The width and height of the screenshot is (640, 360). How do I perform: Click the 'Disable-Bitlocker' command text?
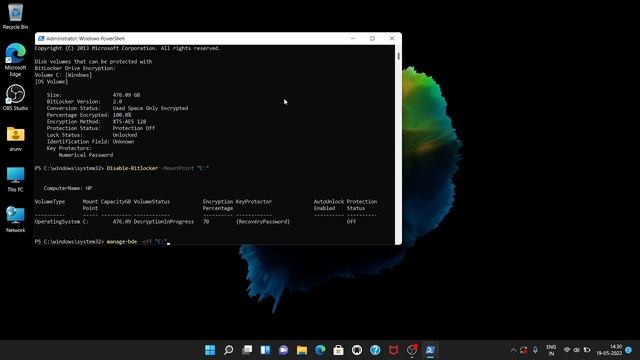click(132, 168)
